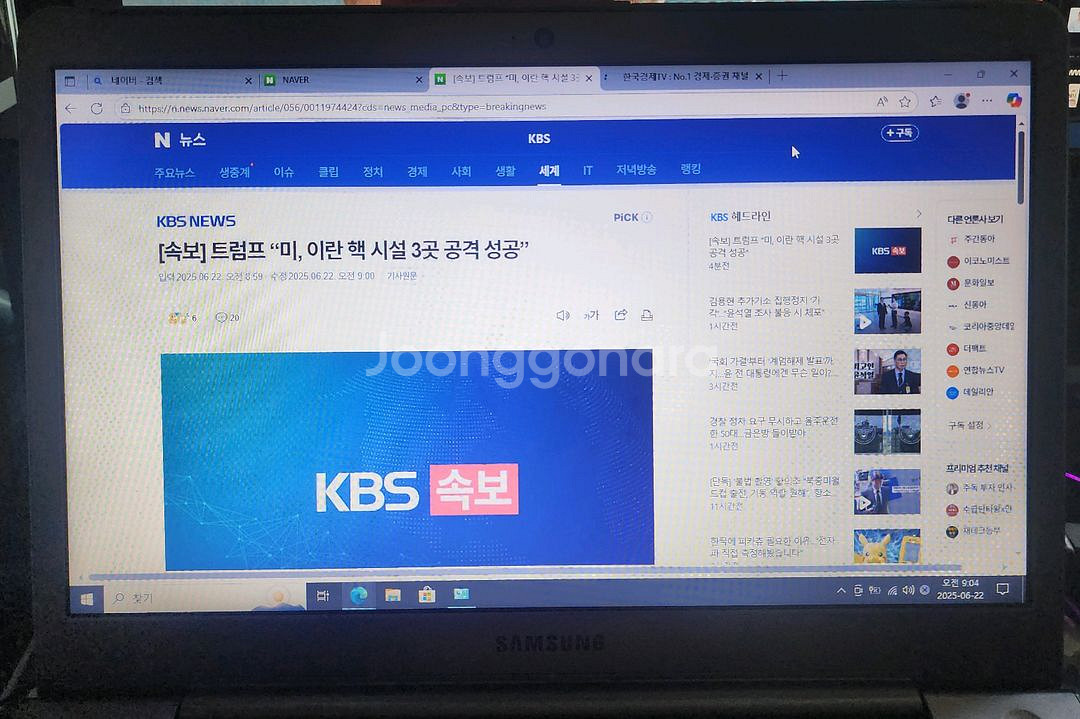Launch the Copilot icon in Edge toolbar
Screen dimensions: 1080x719
point(1013,101)
